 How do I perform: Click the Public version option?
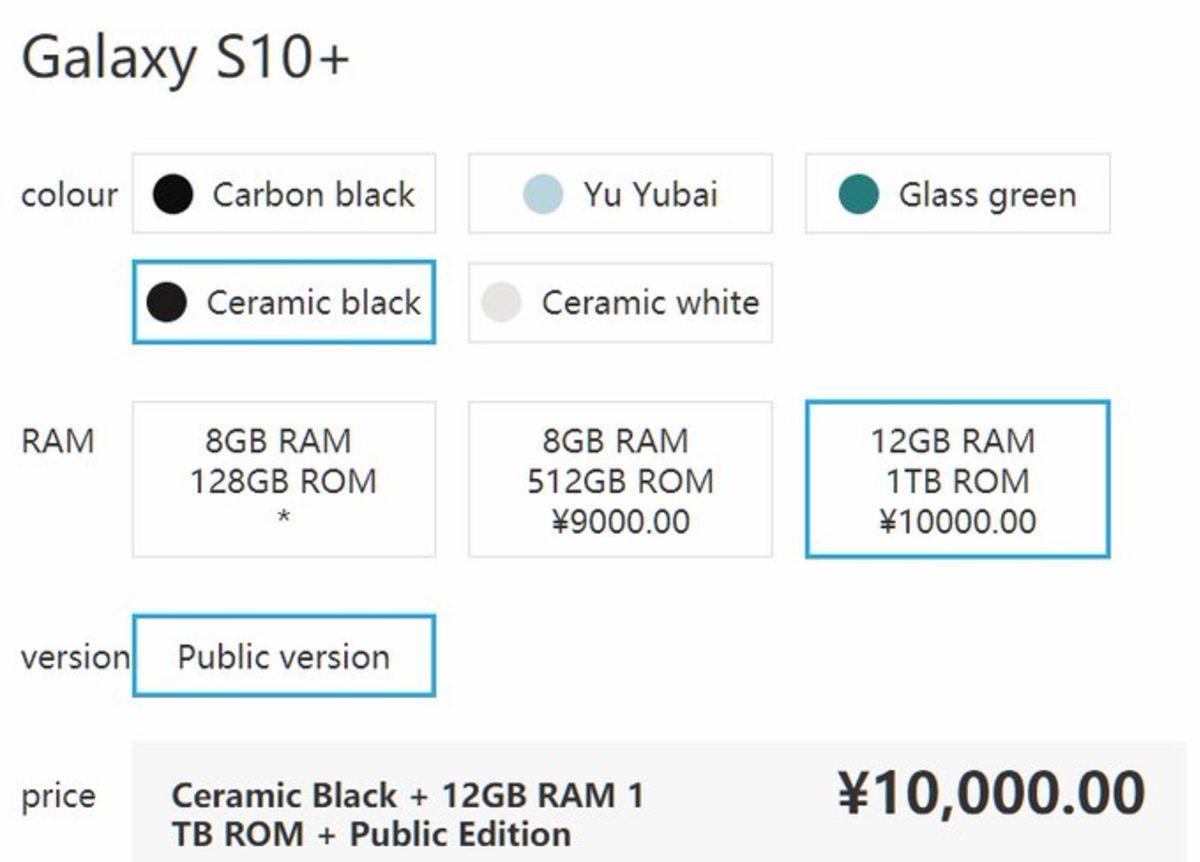coord(283,656)
